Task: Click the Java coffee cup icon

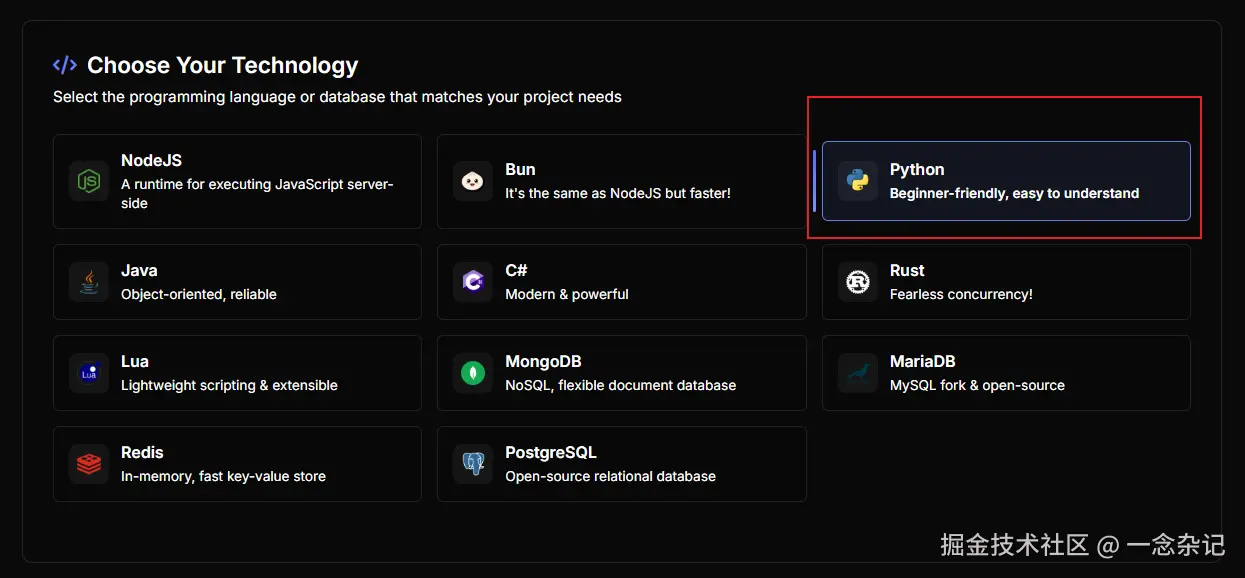Action: point(89,282)
